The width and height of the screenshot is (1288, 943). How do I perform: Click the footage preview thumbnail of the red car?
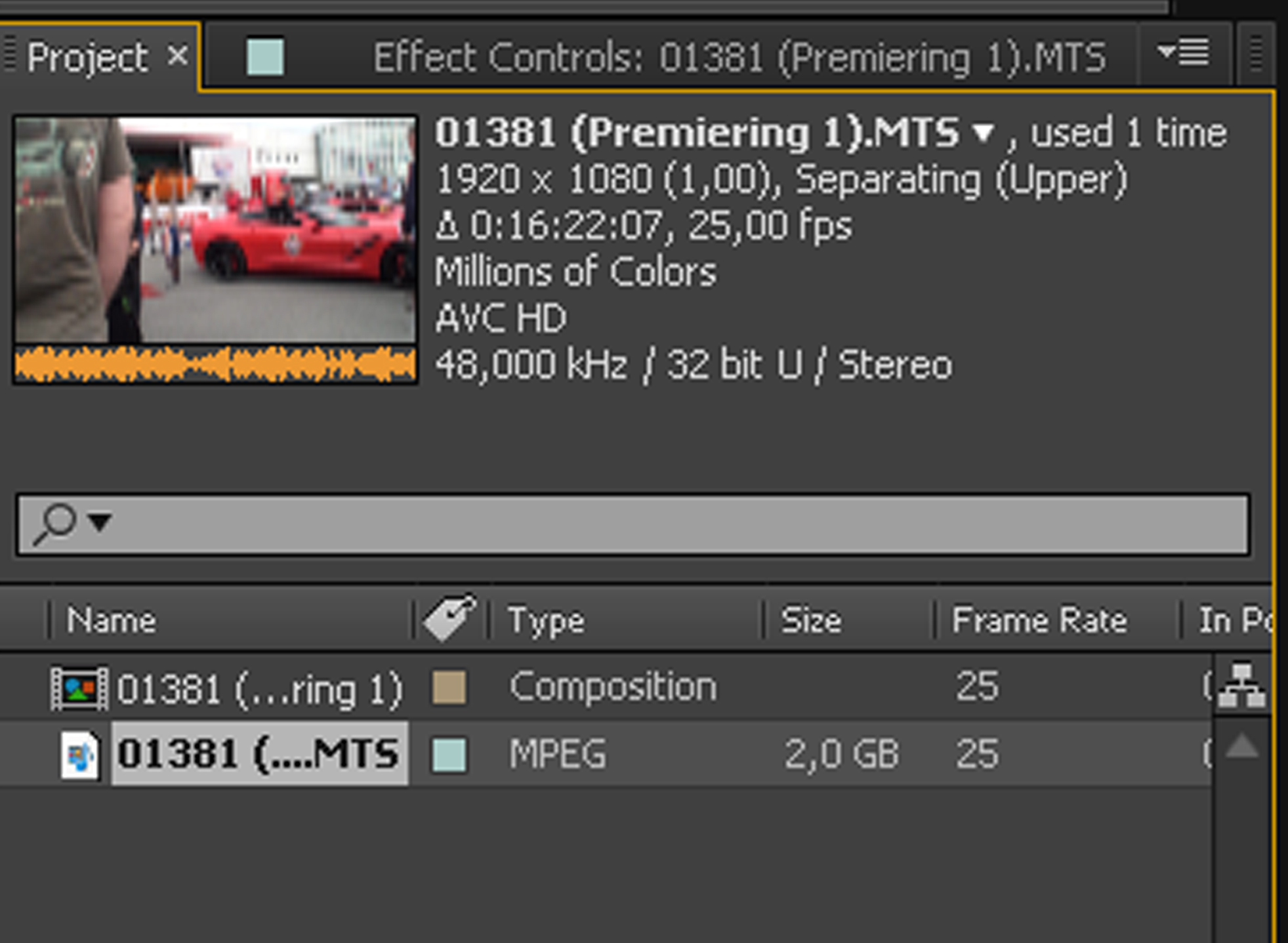tap(215, 230)
